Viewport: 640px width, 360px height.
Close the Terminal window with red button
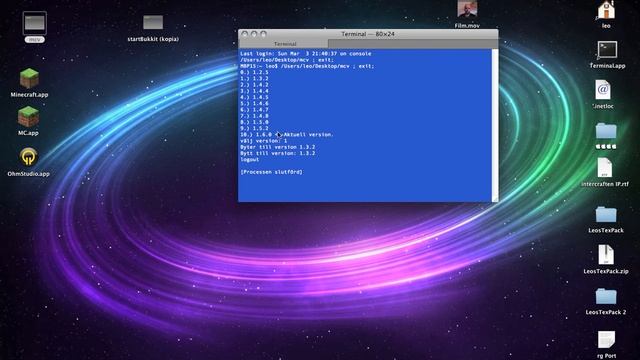point(245,34)
